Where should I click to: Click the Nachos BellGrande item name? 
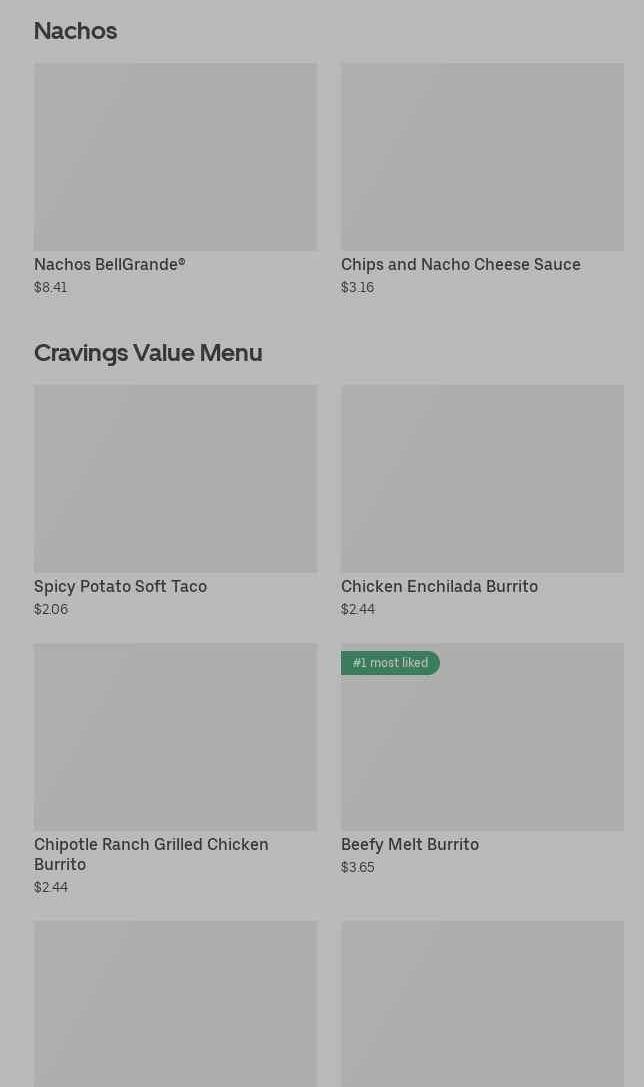110,264
